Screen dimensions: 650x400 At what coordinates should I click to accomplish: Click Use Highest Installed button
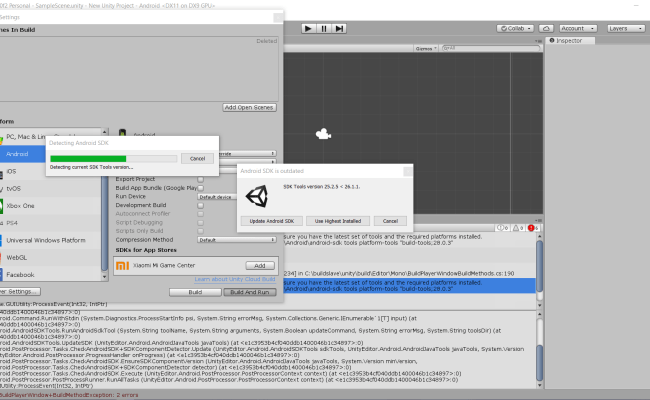click(x=337, y=221)
